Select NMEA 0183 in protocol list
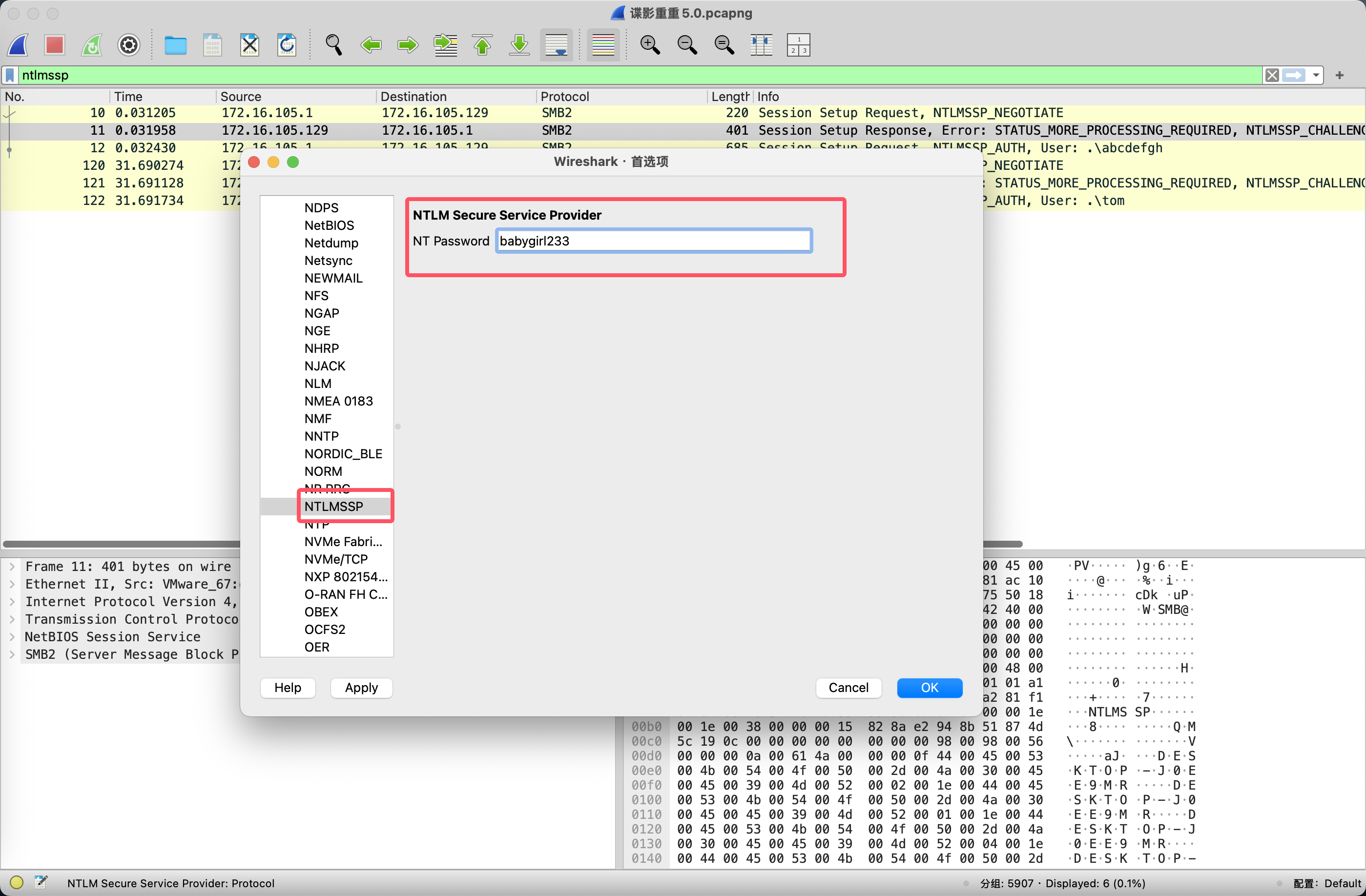Viewport: 1366px width, 896px height. 327,401
